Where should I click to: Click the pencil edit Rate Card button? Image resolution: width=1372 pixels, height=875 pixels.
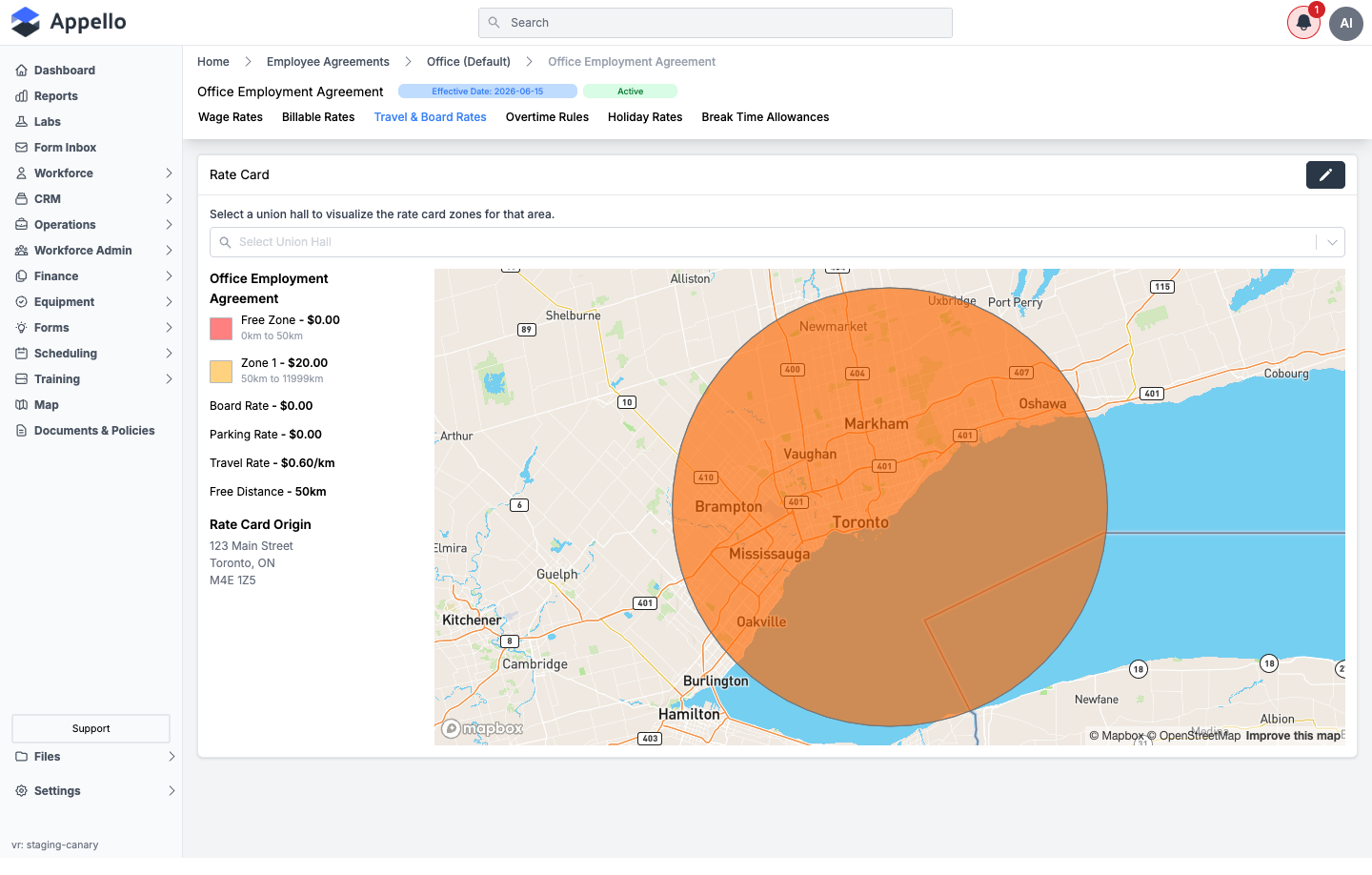(1325, 174)
